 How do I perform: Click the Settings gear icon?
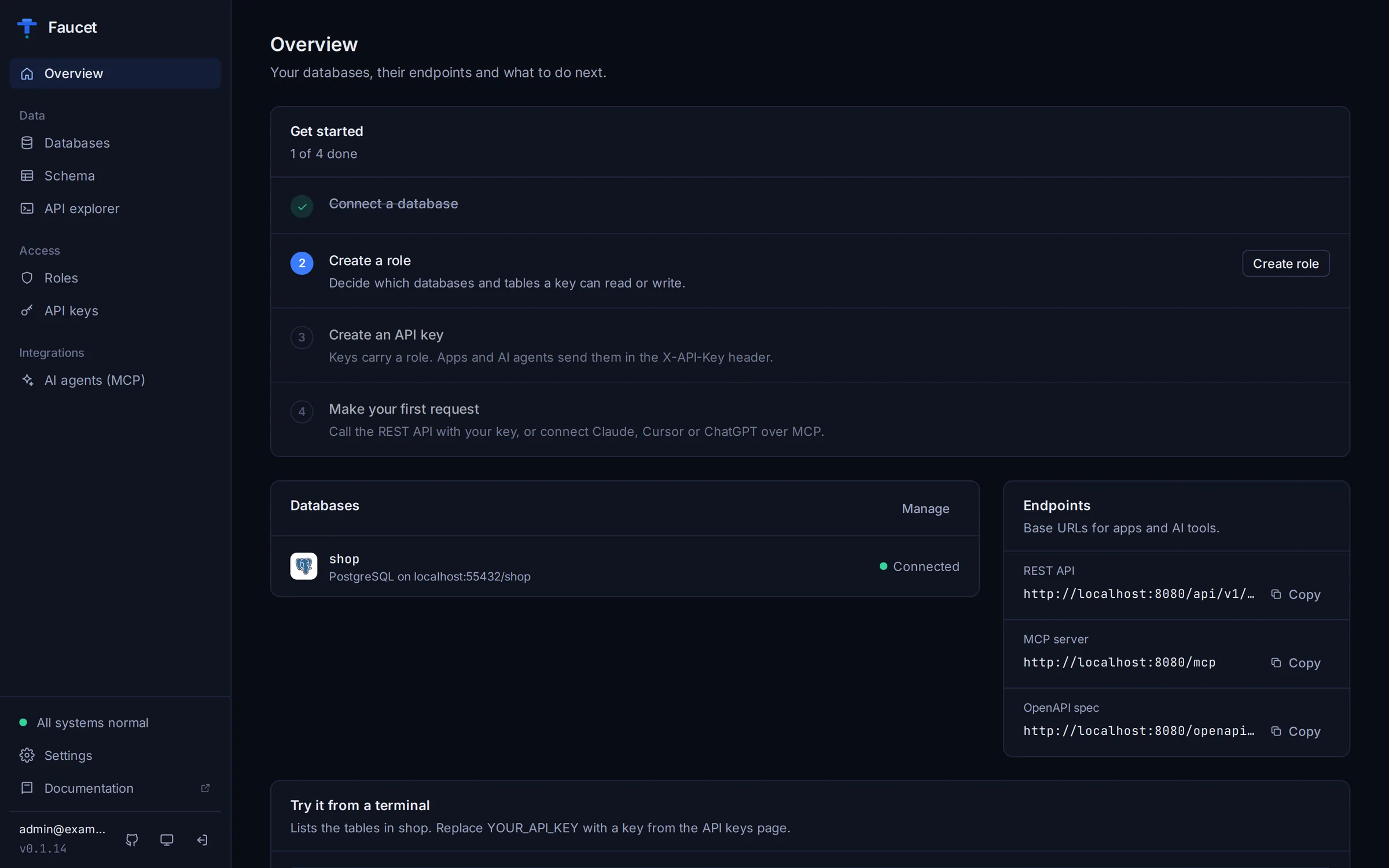(27, 756)
